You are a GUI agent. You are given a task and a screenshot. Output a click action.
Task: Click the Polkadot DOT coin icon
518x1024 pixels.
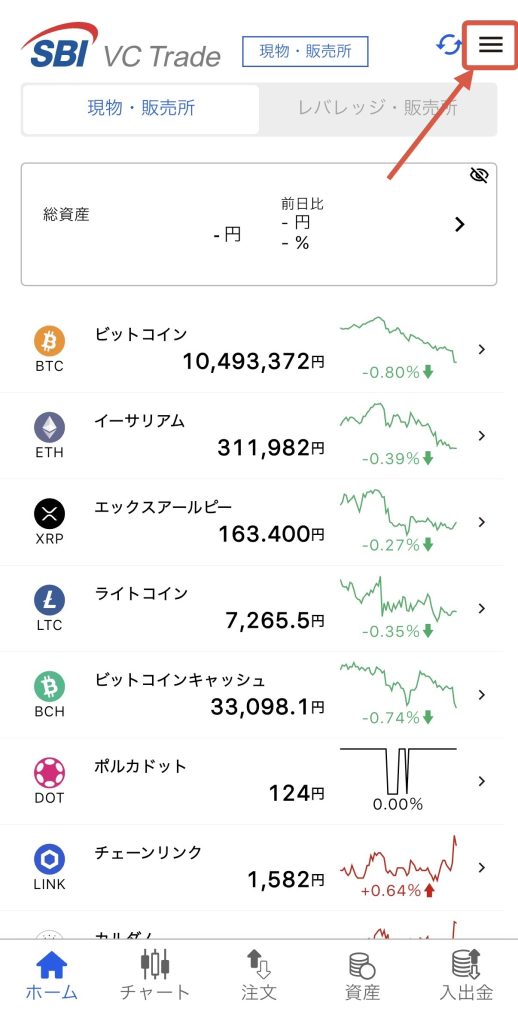pyautogui.click(x=50, y=773)
